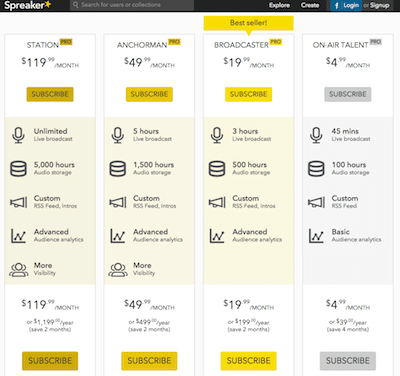Click the Station live broadcast microphone icon

tap(18, 135)
